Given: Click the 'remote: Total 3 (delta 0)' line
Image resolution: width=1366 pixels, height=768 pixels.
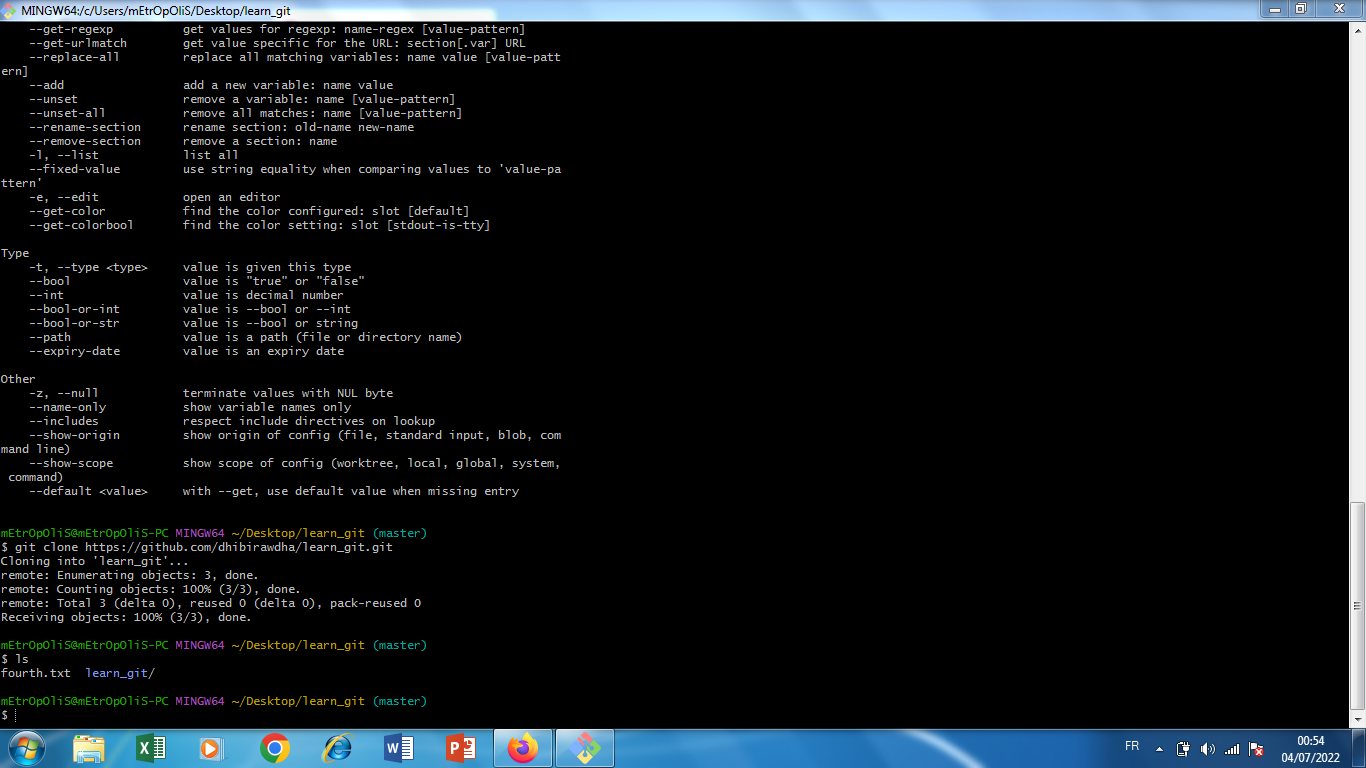Looking at the screenshot, I should point(211,603).
